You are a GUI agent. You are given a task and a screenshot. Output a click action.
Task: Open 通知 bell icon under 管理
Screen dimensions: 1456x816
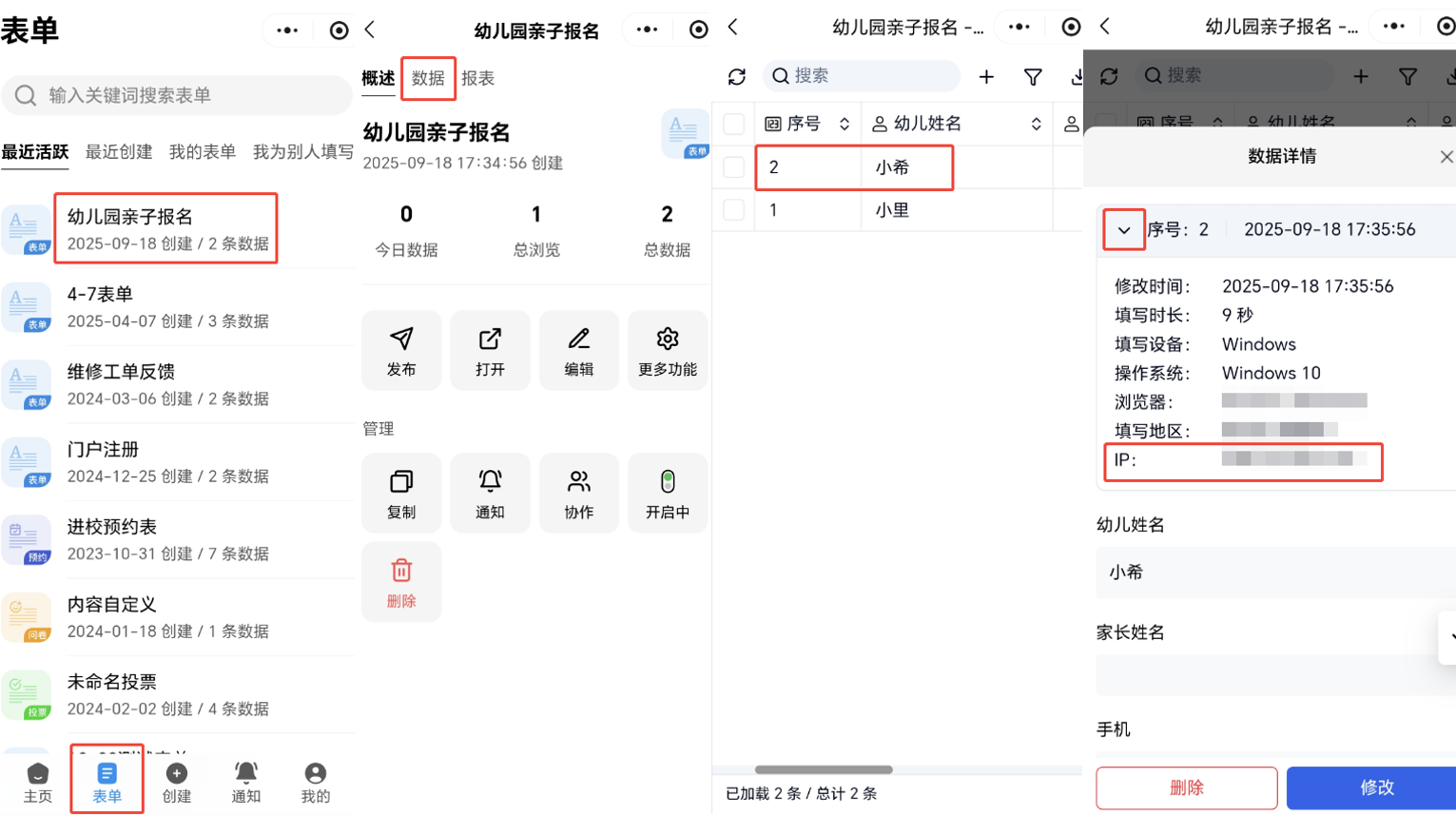pos(490,482)
